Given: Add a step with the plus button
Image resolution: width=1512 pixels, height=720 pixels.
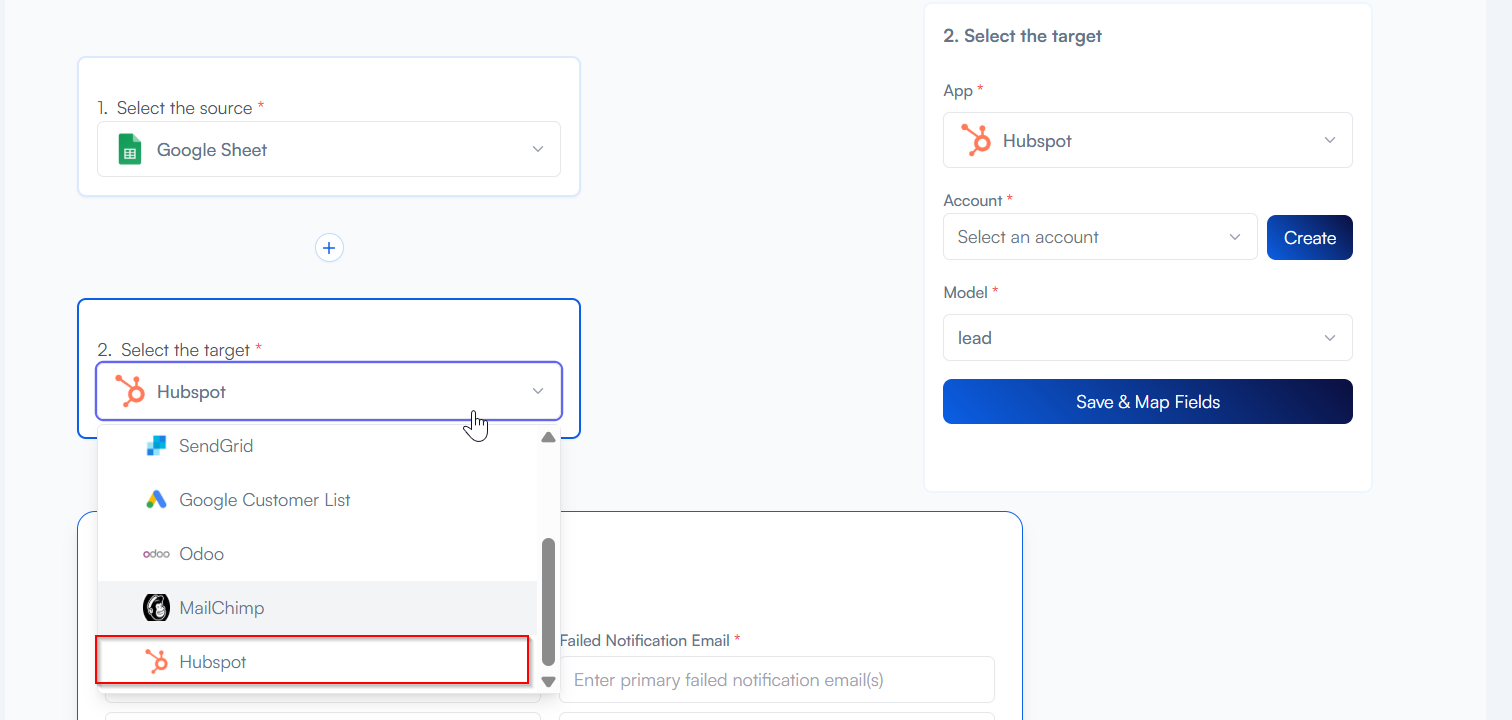Looking at the screenshot, I should [x=329, y=247].
